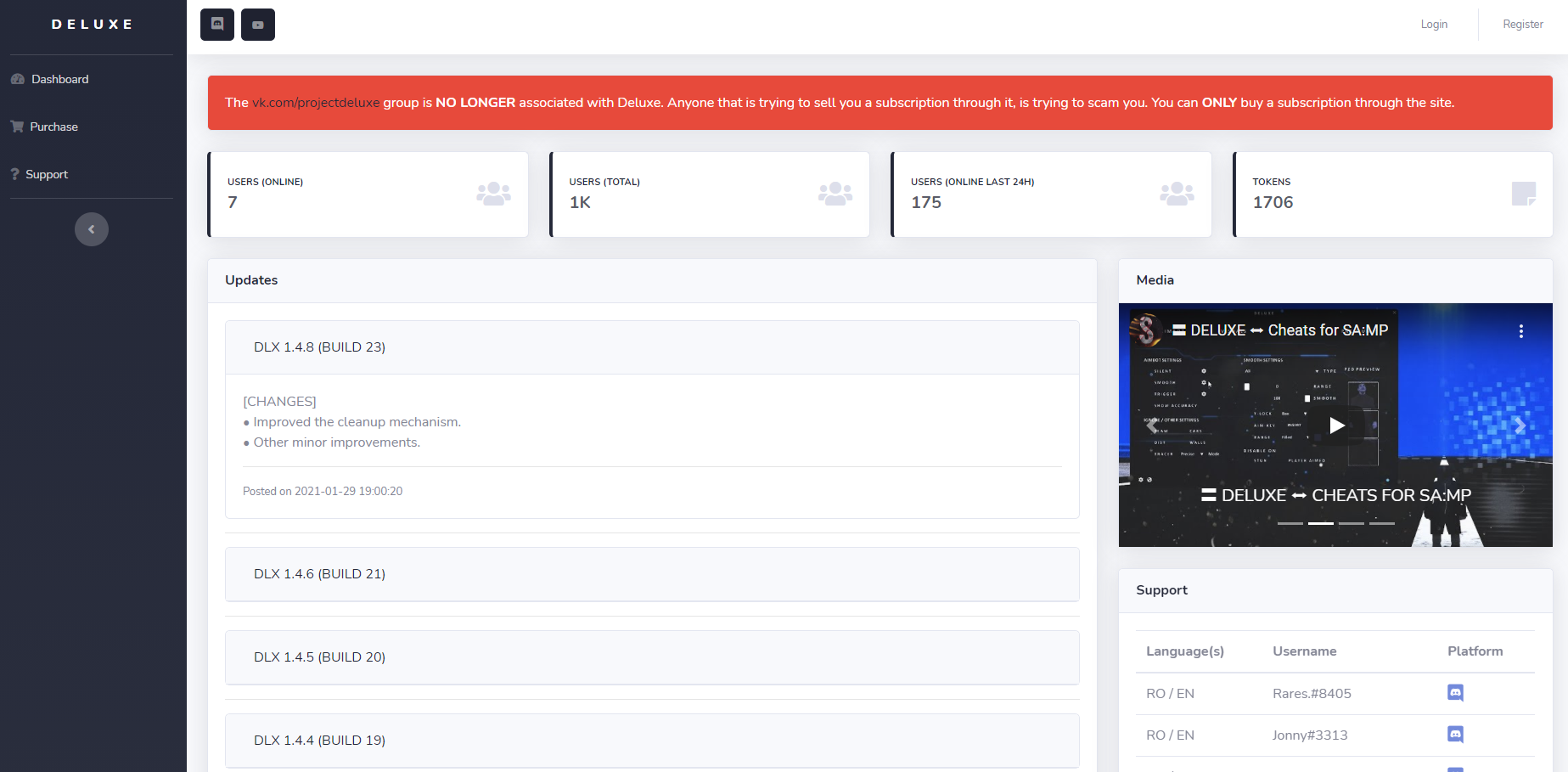Go to next media carousel slide
1568x772 pixels.
pos(1520,425)
